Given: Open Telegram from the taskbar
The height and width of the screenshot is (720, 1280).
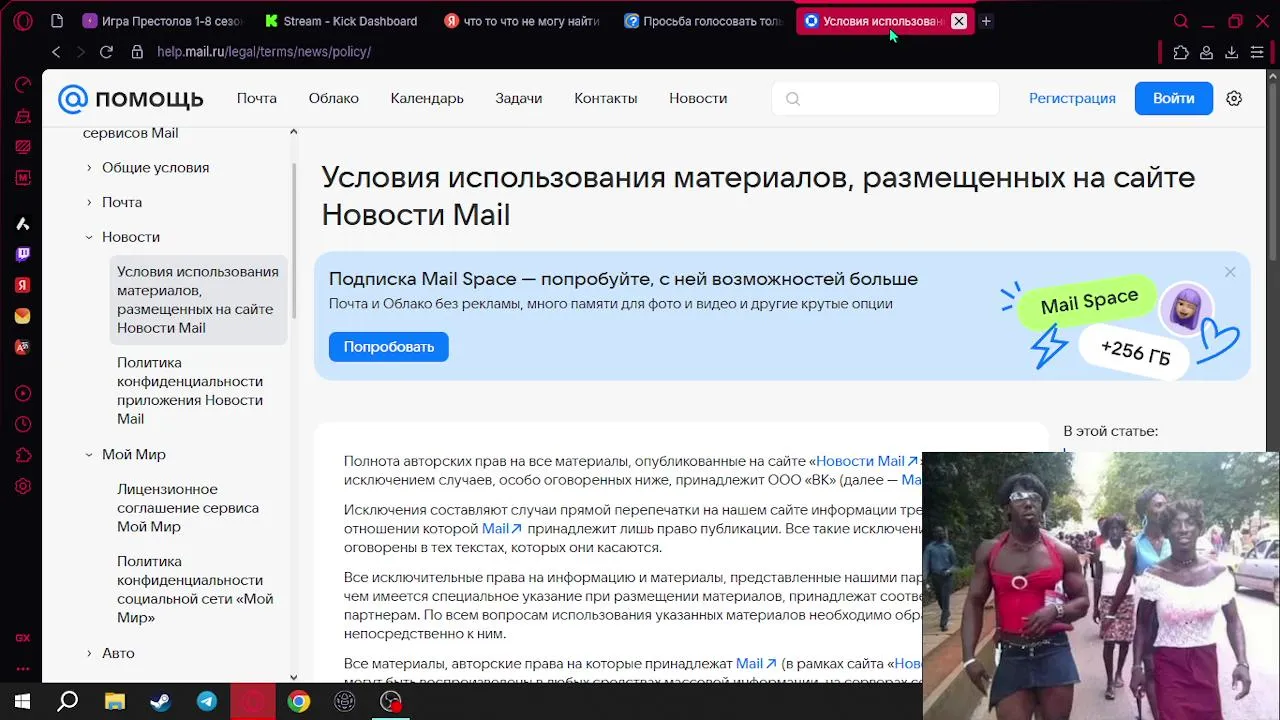Looking at the screenshot, I should pos(207,702).
